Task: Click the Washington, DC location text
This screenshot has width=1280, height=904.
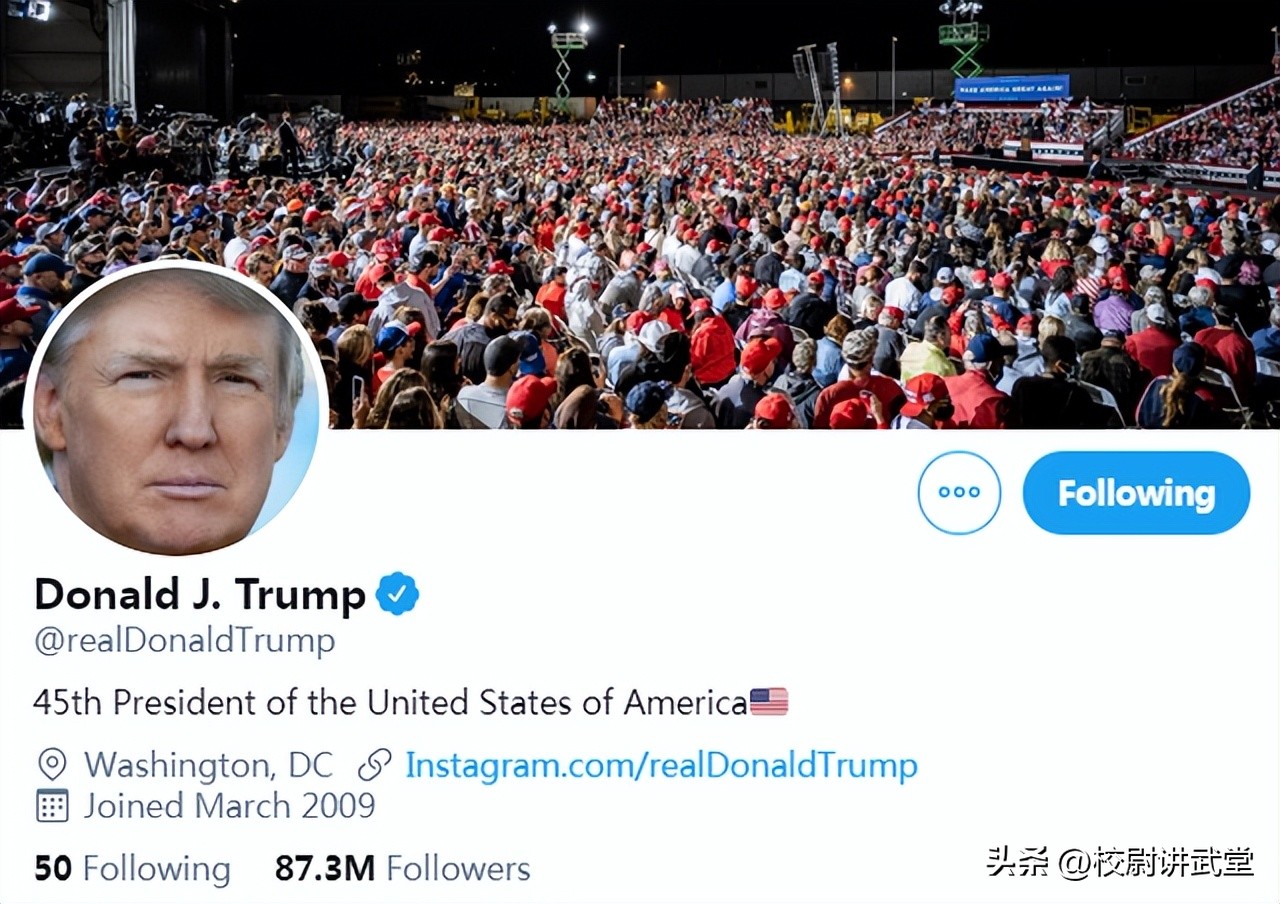Action: pos(208,765)
